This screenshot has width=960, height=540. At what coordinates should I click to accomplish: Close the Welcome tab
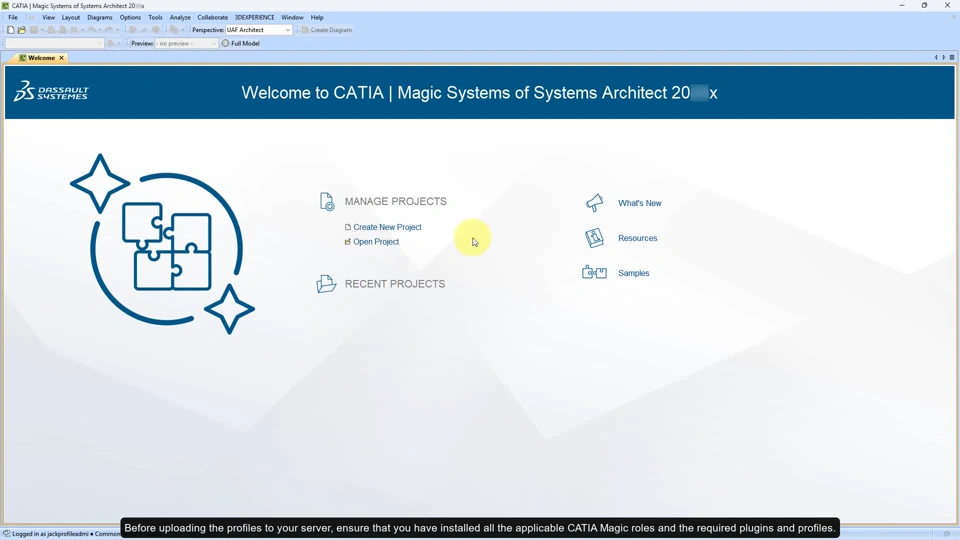61,58
